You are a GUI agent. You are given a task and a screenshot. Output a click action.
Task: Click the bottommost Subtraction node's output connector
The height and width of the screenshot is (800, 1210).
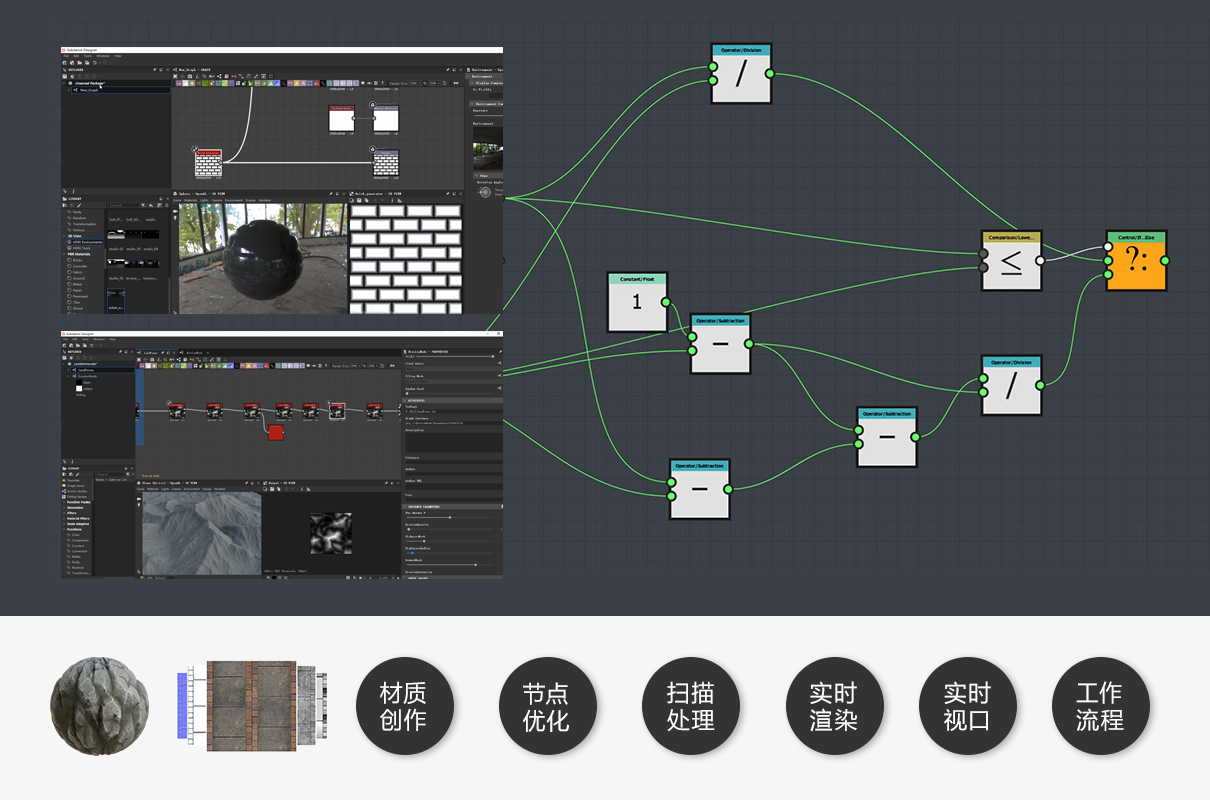tap(728, 489)
